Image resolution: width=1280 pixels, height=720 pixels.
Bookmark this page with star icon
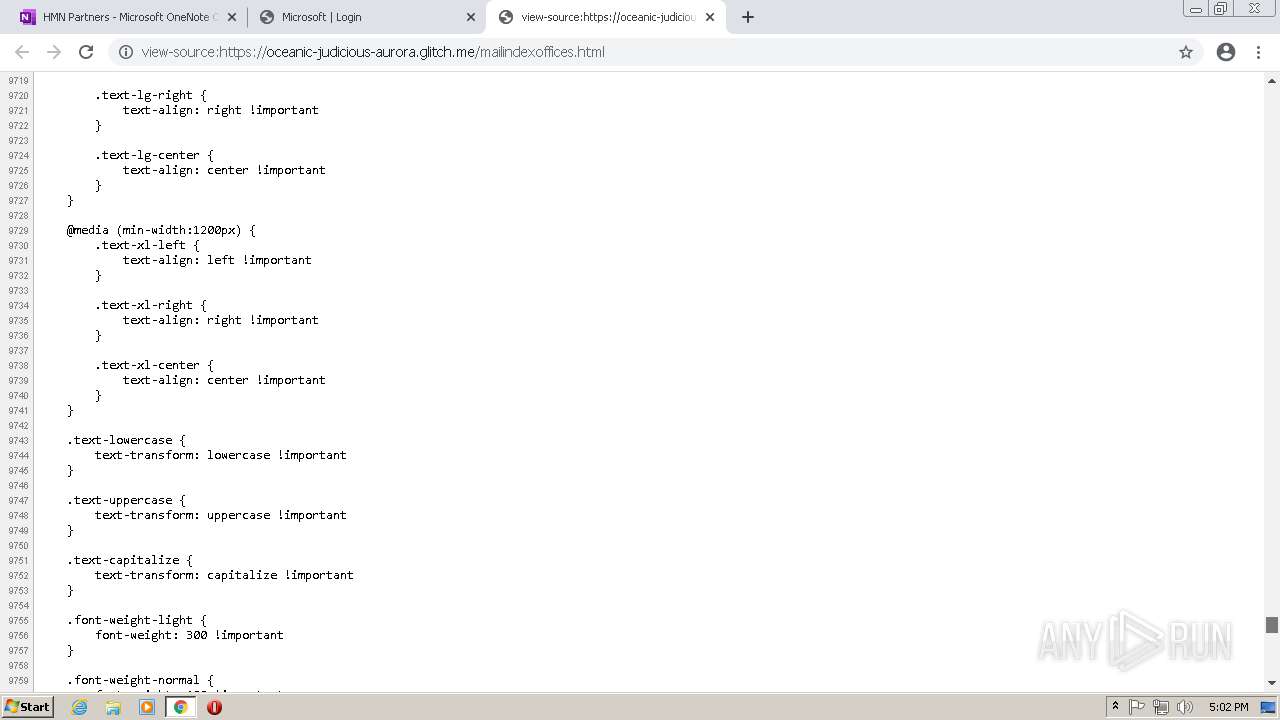(1186, 52)
